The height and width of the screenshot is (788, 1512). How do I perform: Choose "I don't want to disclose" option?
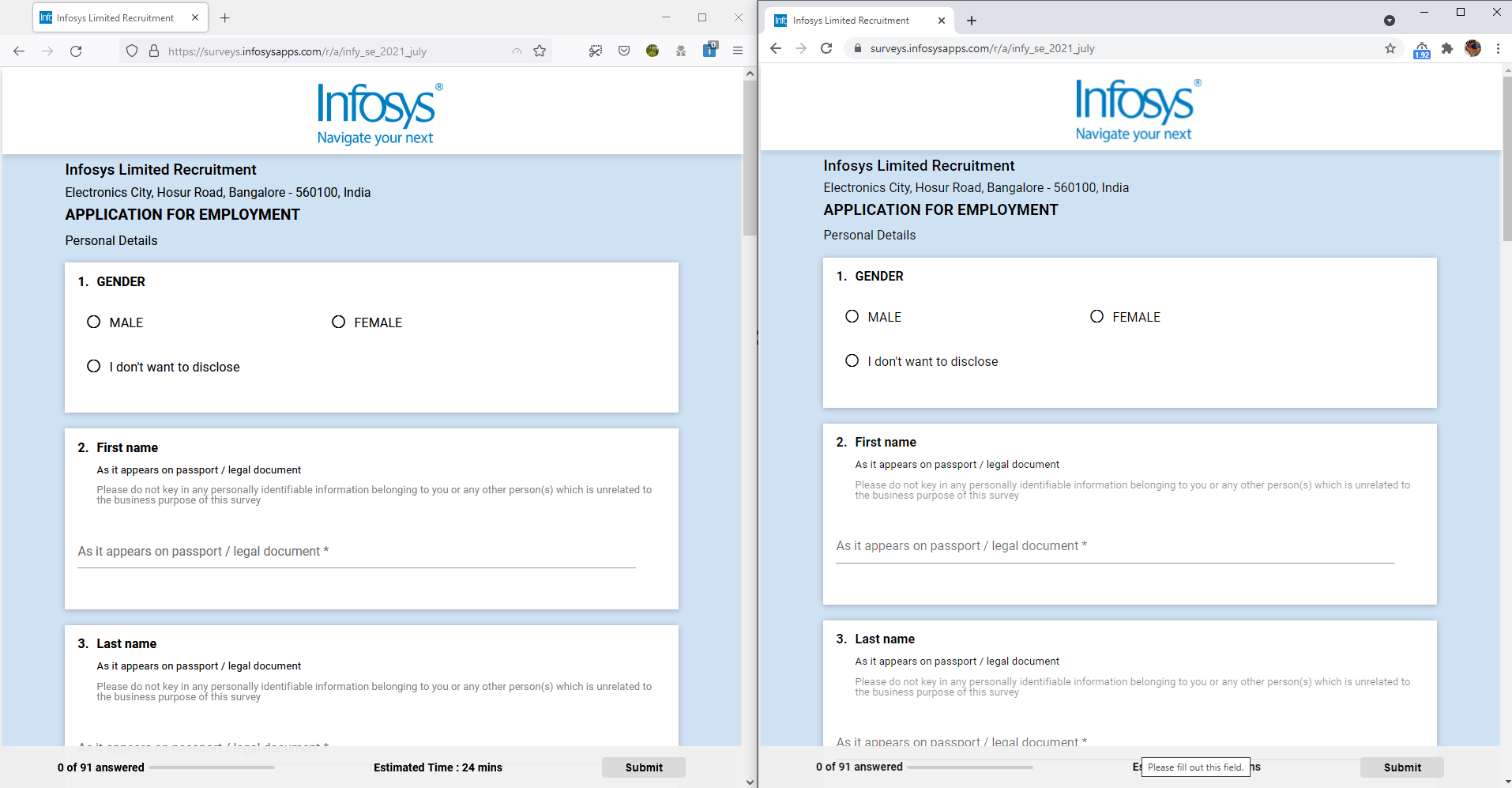(x=93, y=366)
